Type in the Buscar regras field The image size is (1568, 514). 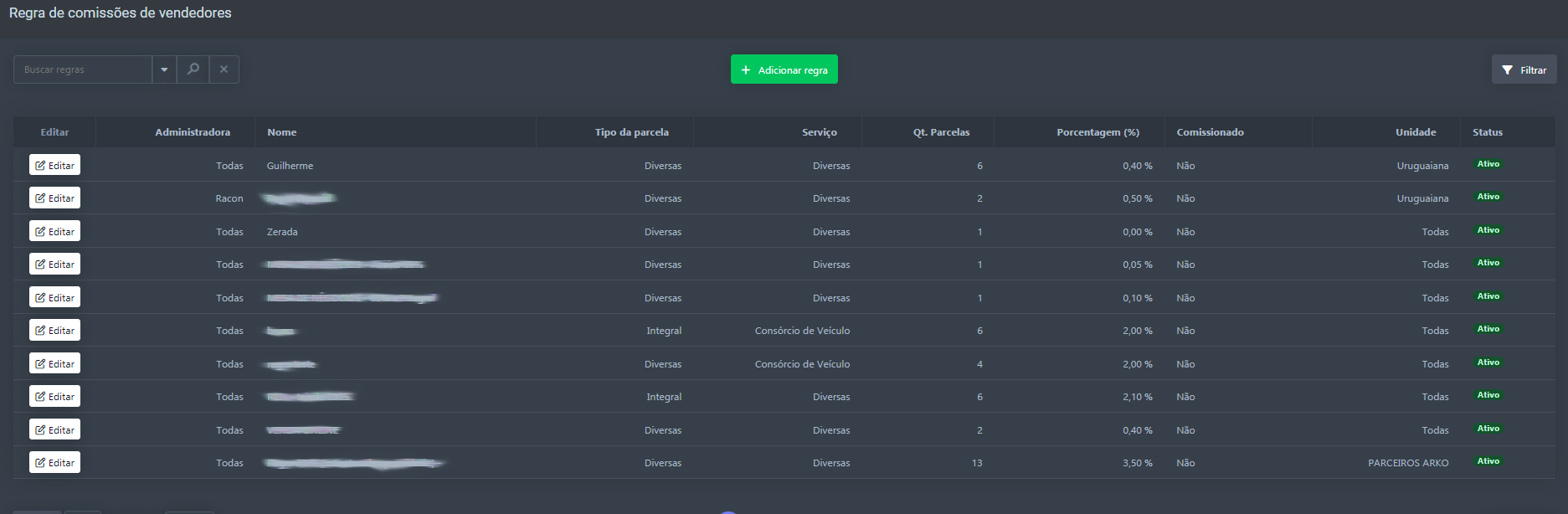click(x=82, y=69)
